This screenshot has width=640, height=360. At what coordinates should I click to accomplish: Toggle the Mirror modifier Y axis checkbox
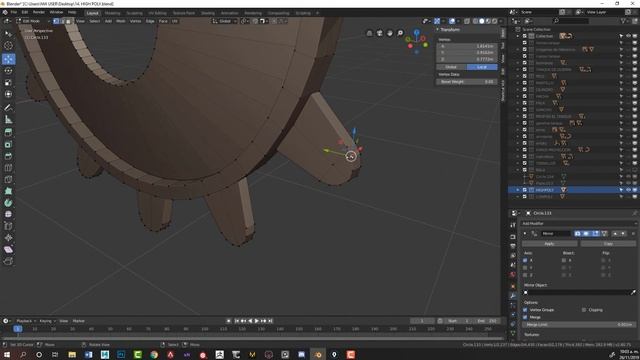(x=525, y=267)
